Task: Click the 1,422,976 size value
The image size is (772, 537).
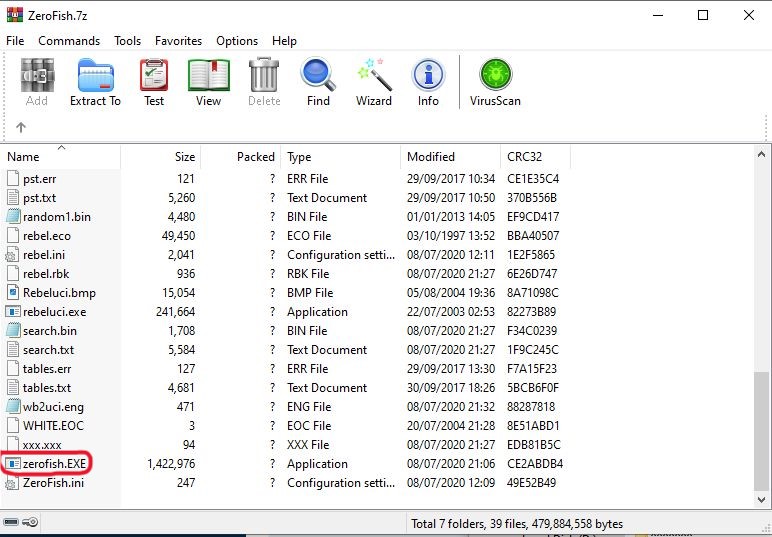Action: (171, 464)
